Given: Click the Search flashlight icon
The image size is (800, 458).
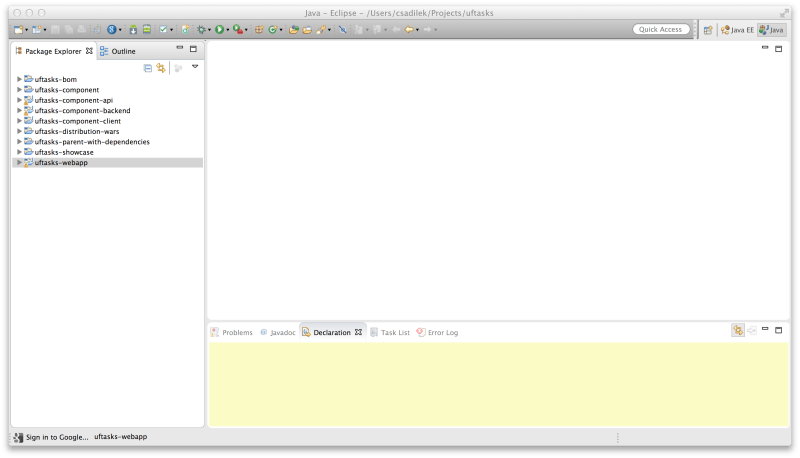Looking at the screenshot, I should 320,30.
